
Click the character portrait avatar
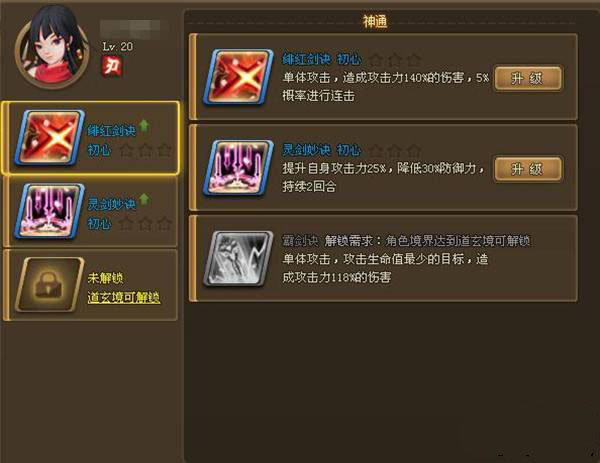click(x=52, y=48)
